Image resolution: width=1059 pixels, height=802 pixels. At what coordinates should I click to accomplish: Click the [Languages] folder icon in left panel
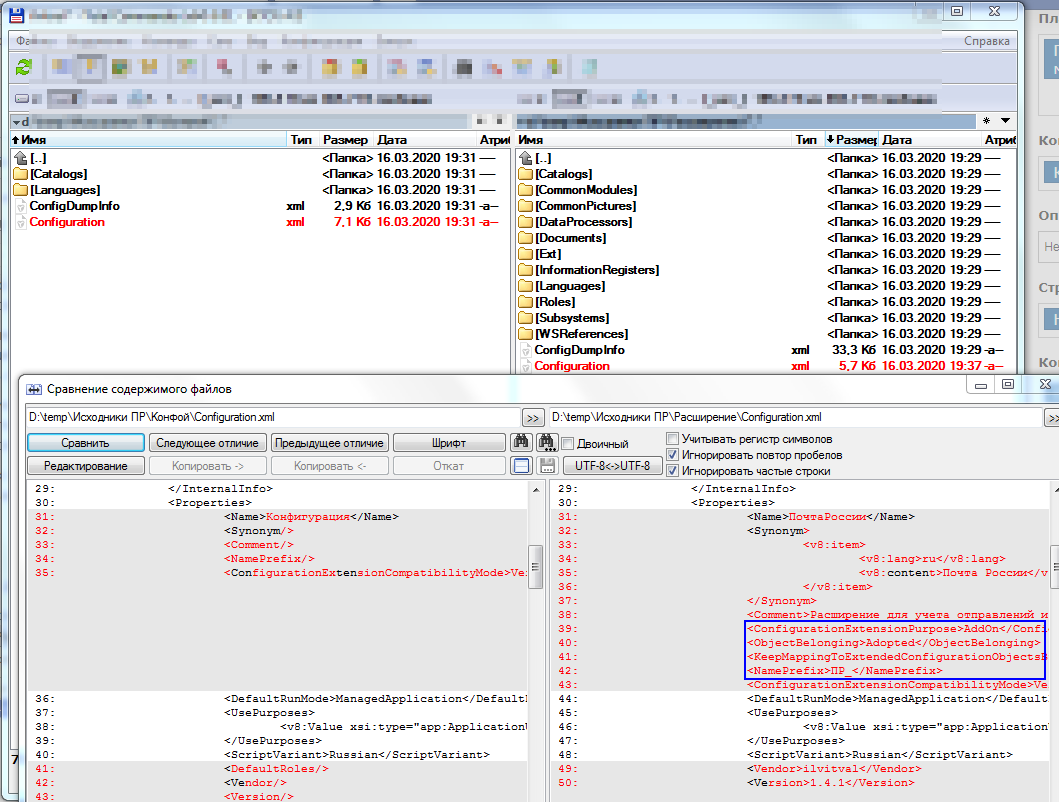point(20,190)
